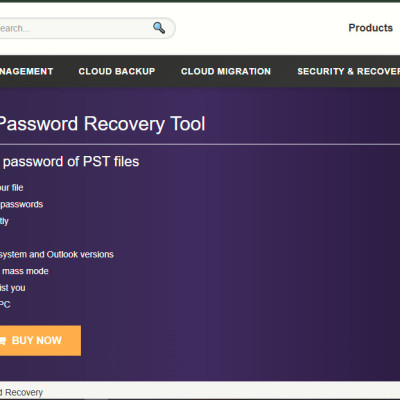The height and width of the screenshot is (400, 400).
Task: Click the Password Recovery Tool heading
Action: point(102,124)
